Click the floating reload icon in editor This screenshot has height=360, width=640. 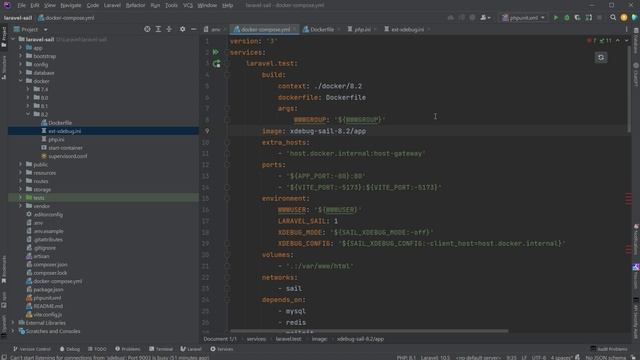point(601,58)
